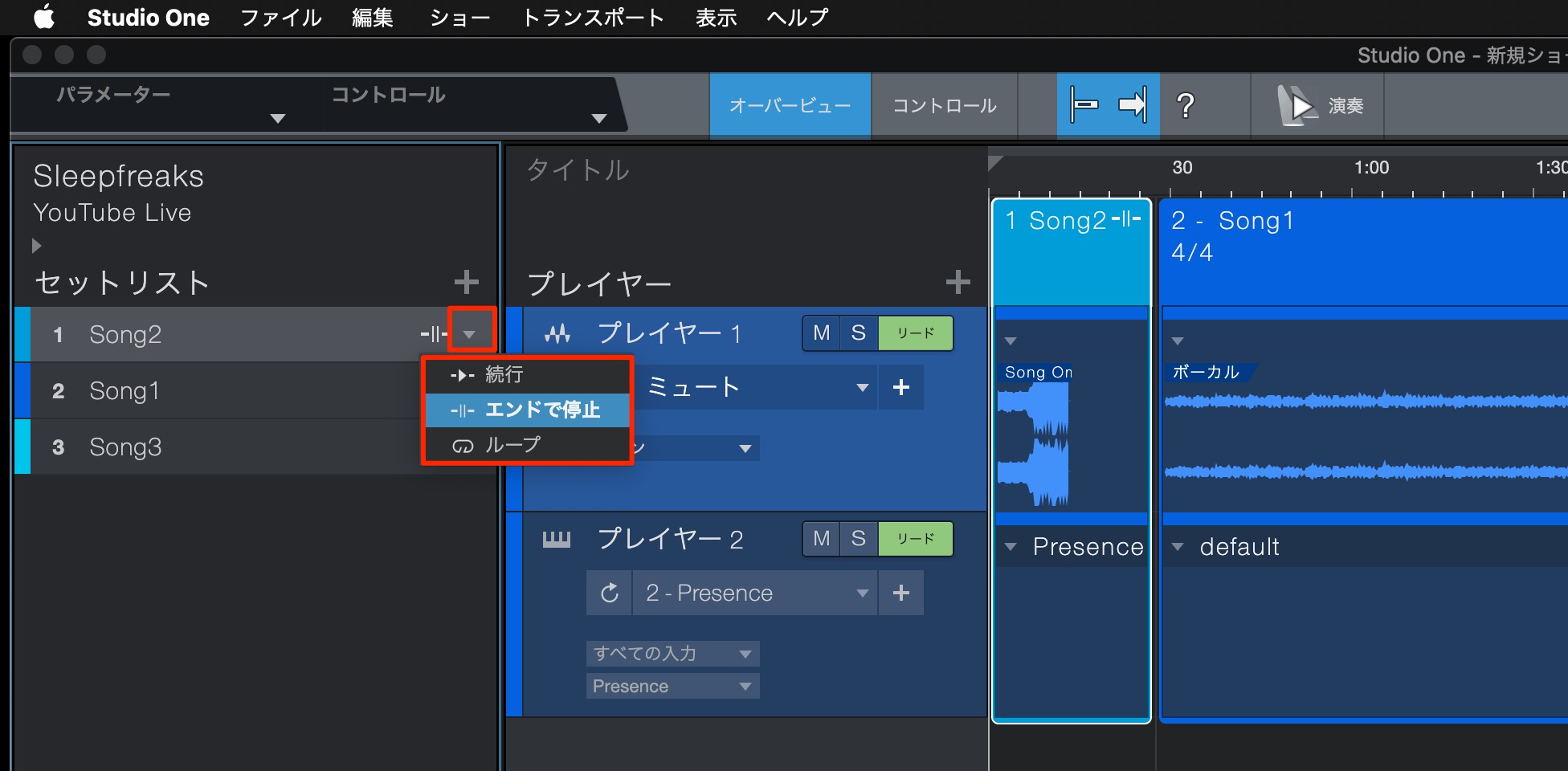Screen dimensions: 1568x771
Task: Open the Studio One application menu
Action: pyautogui.click(x=148, y=18)
